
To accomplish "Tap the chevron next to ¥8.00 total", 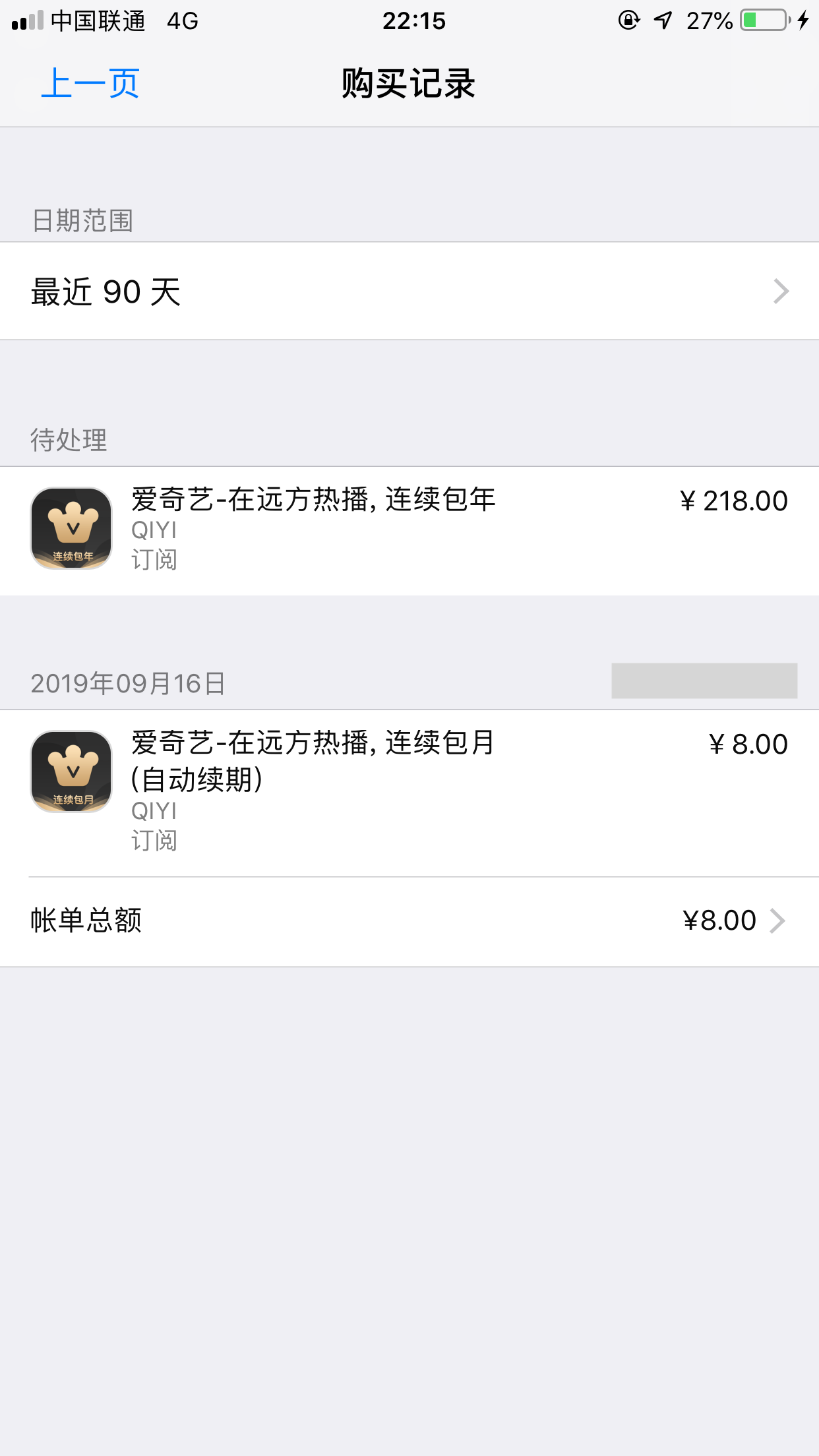I will (x=778, y=921).
